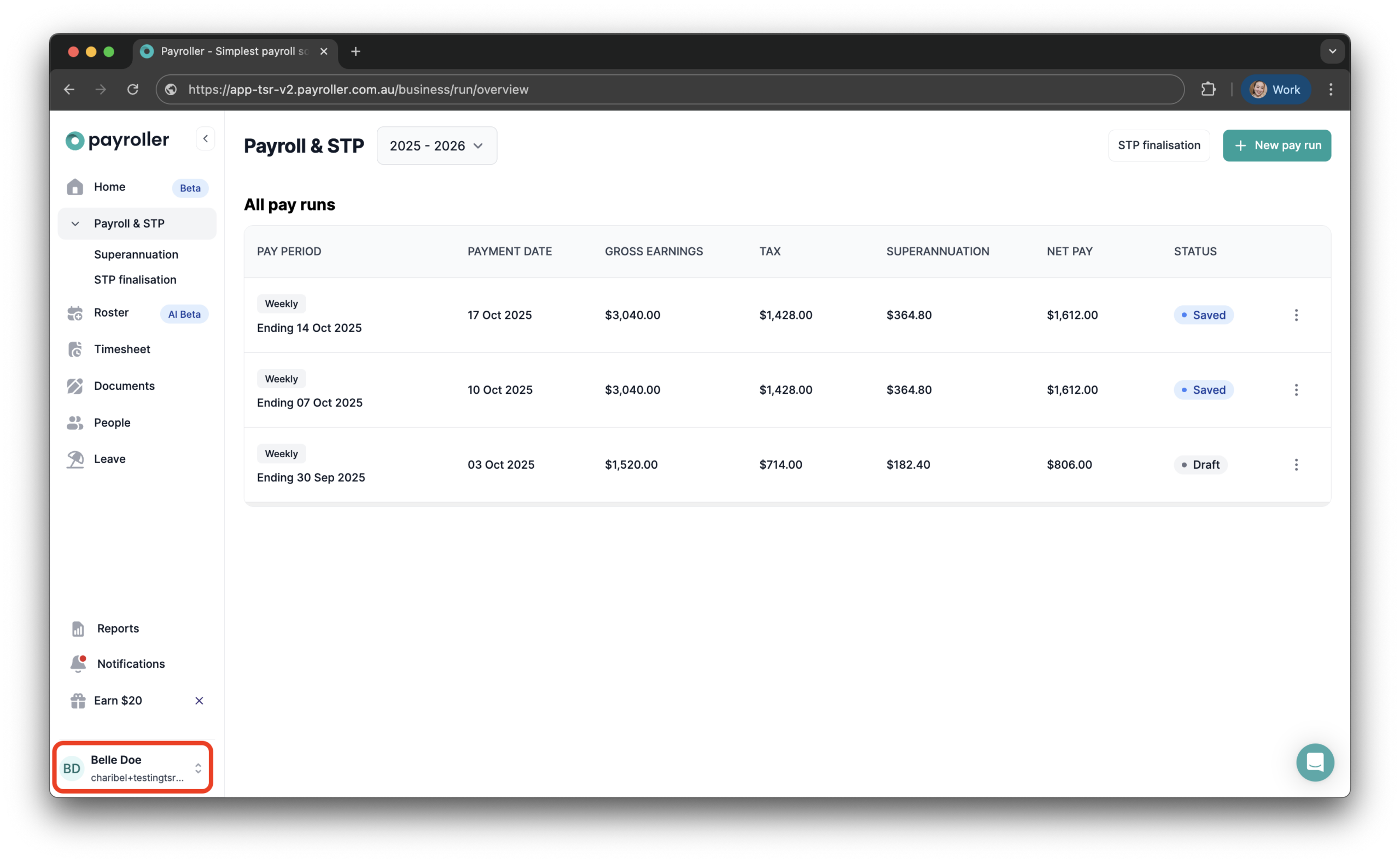Open the 2025 - 2026 year dropdown

(x=436, y=145)
